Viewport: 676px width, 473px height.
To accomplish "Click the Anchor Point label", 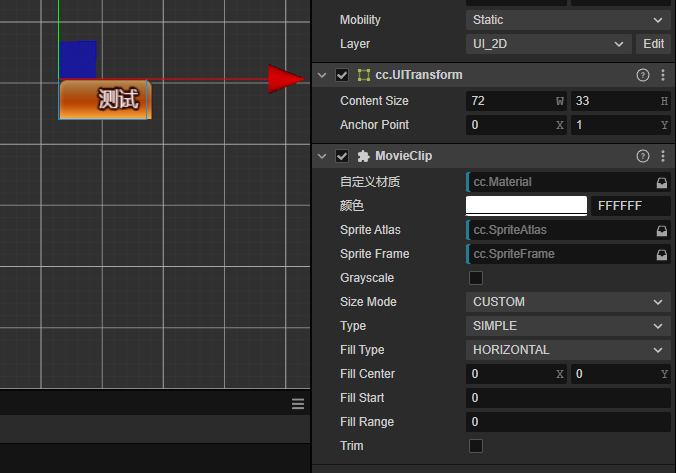I will click(374, 125).
